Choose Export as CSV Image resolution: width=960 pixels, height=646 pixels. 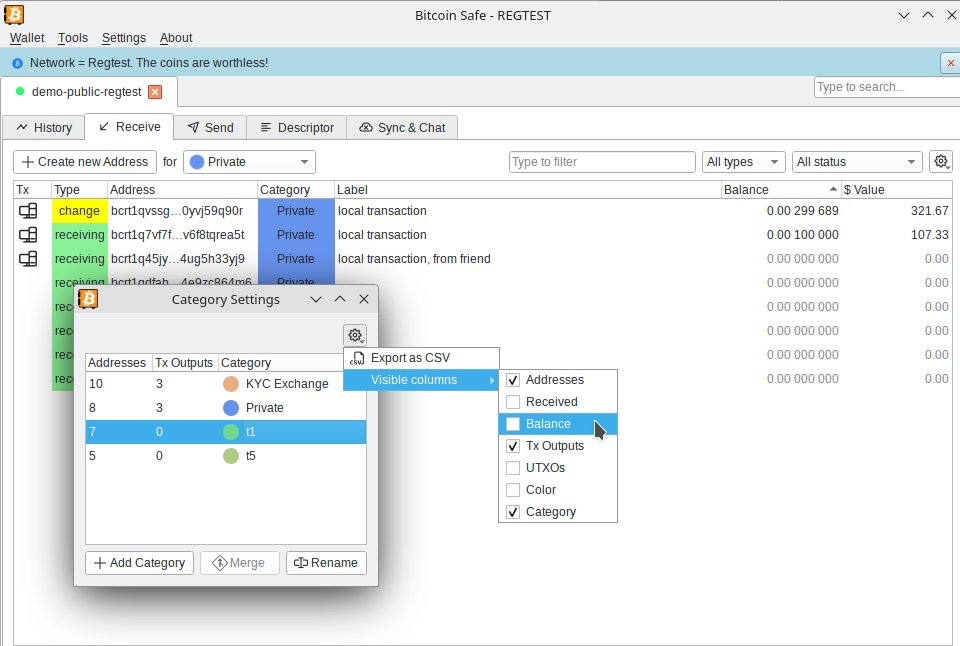click(x=421, y=358)
